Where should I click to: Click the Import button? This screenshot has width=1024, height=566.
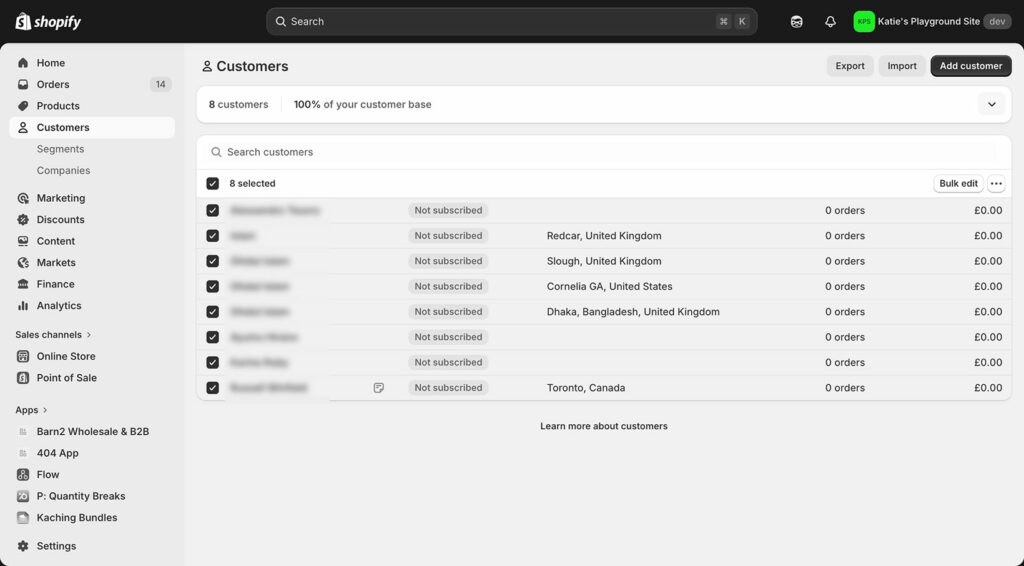coord(902,66)
